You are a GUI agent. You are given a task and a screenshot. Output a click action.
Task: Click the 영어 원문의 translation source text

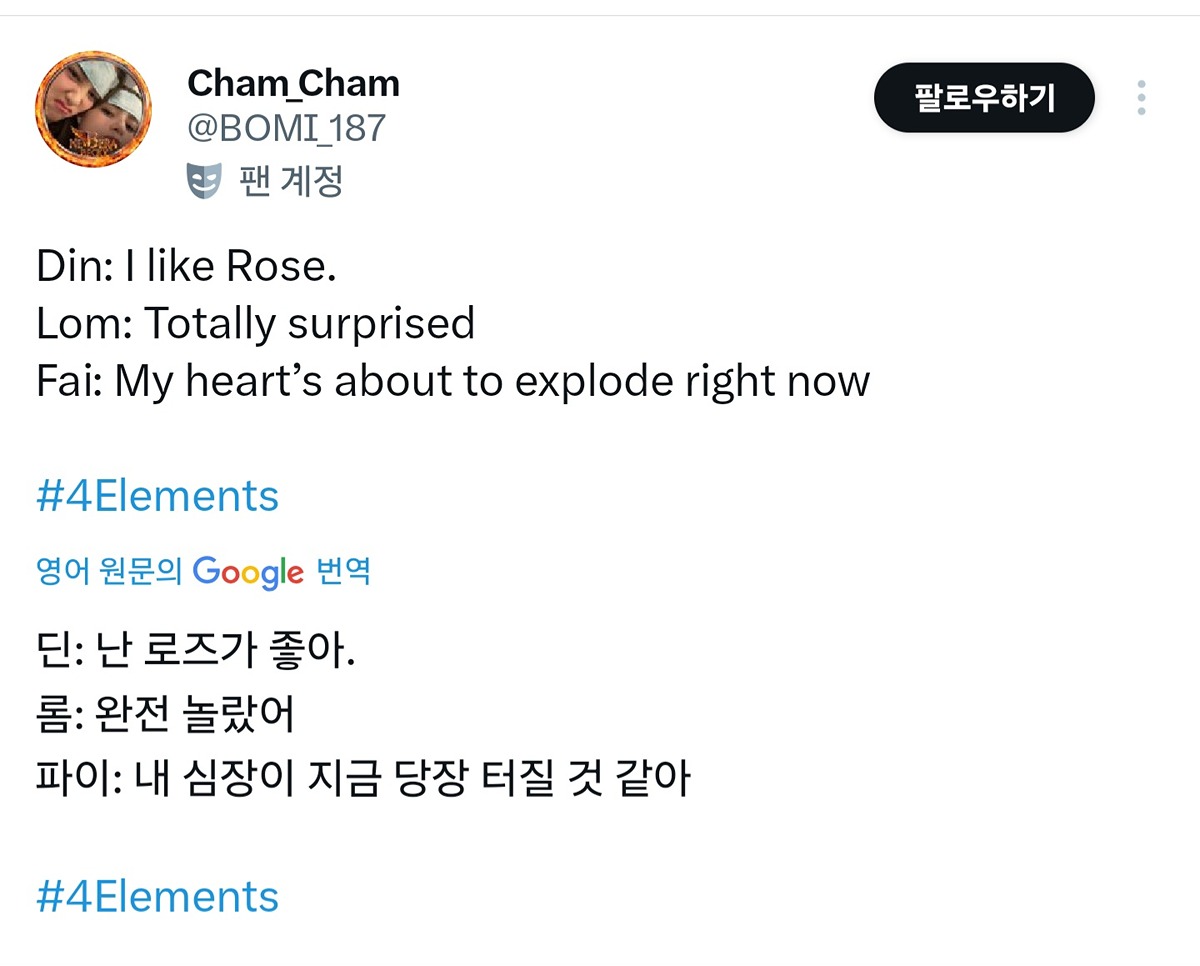point(110,571)
